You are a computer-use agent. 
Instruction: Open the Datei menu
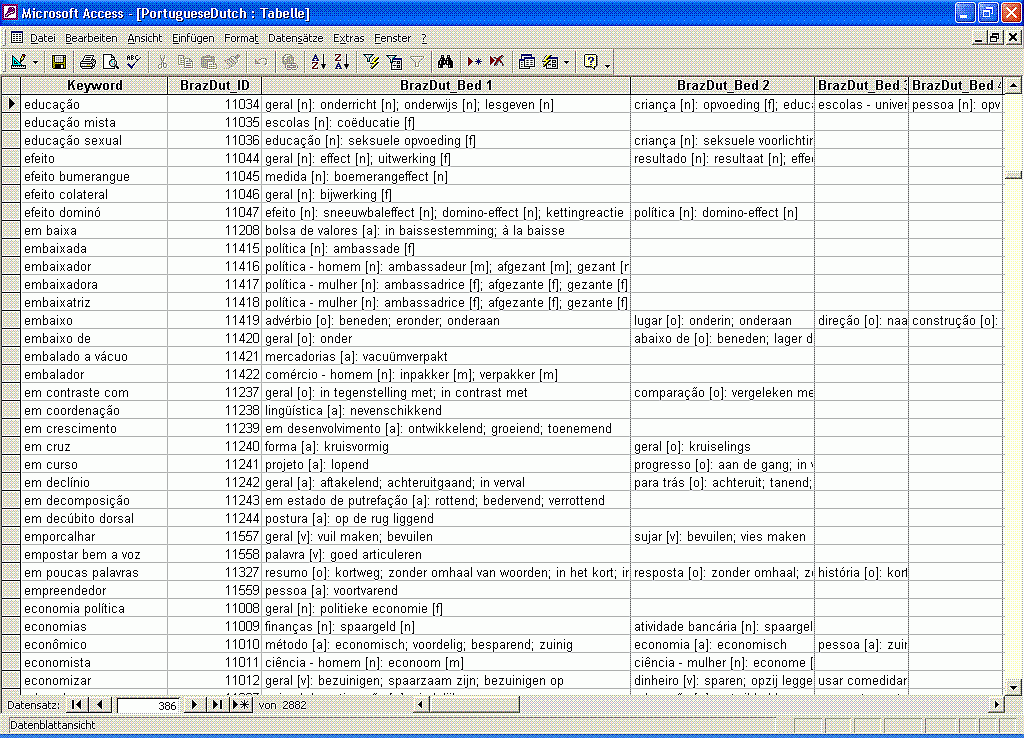(x=42, y=39)
